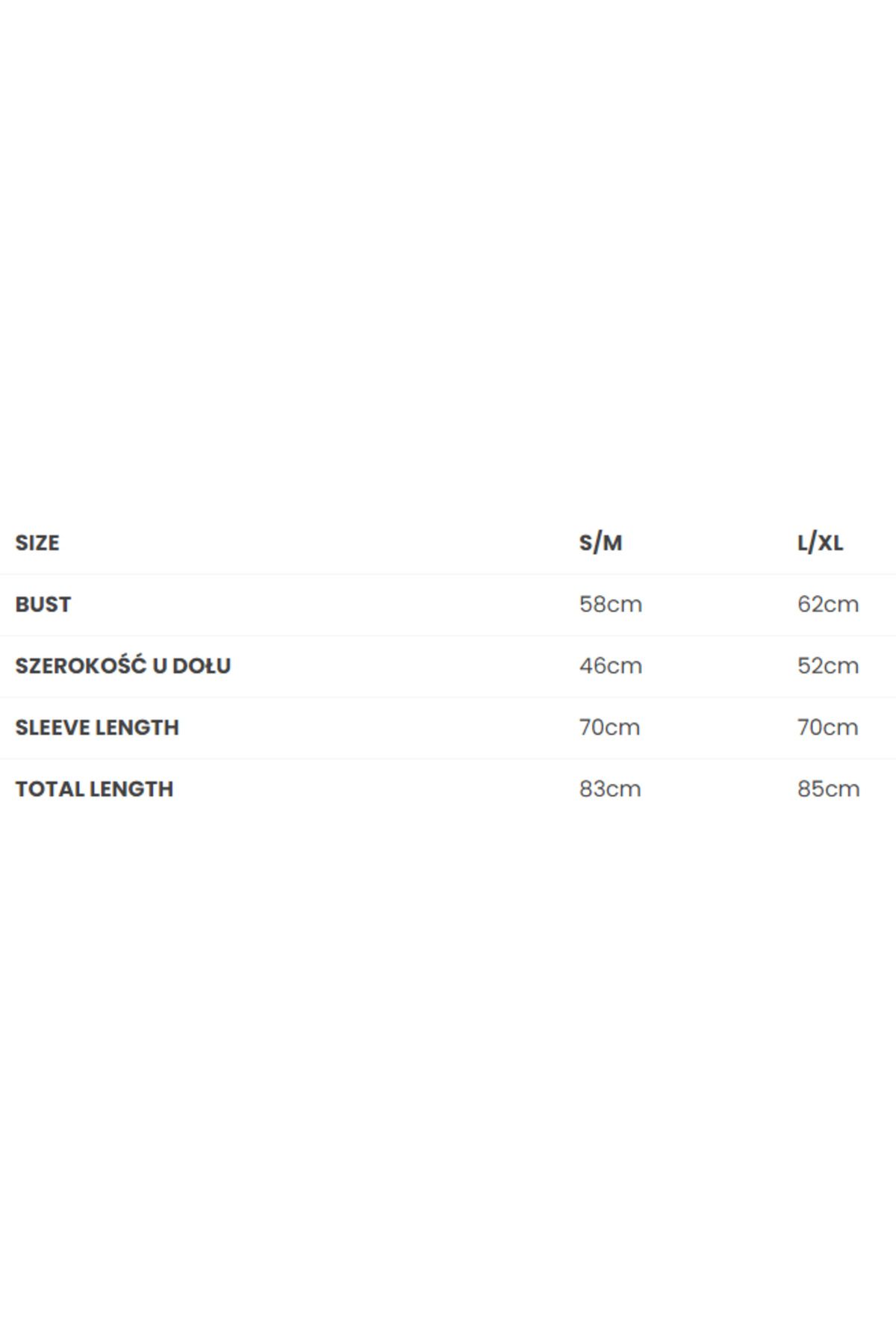Click the word DOŁU in the table
The width and height of the screenshot is (896, 1344).
[202, 665]
